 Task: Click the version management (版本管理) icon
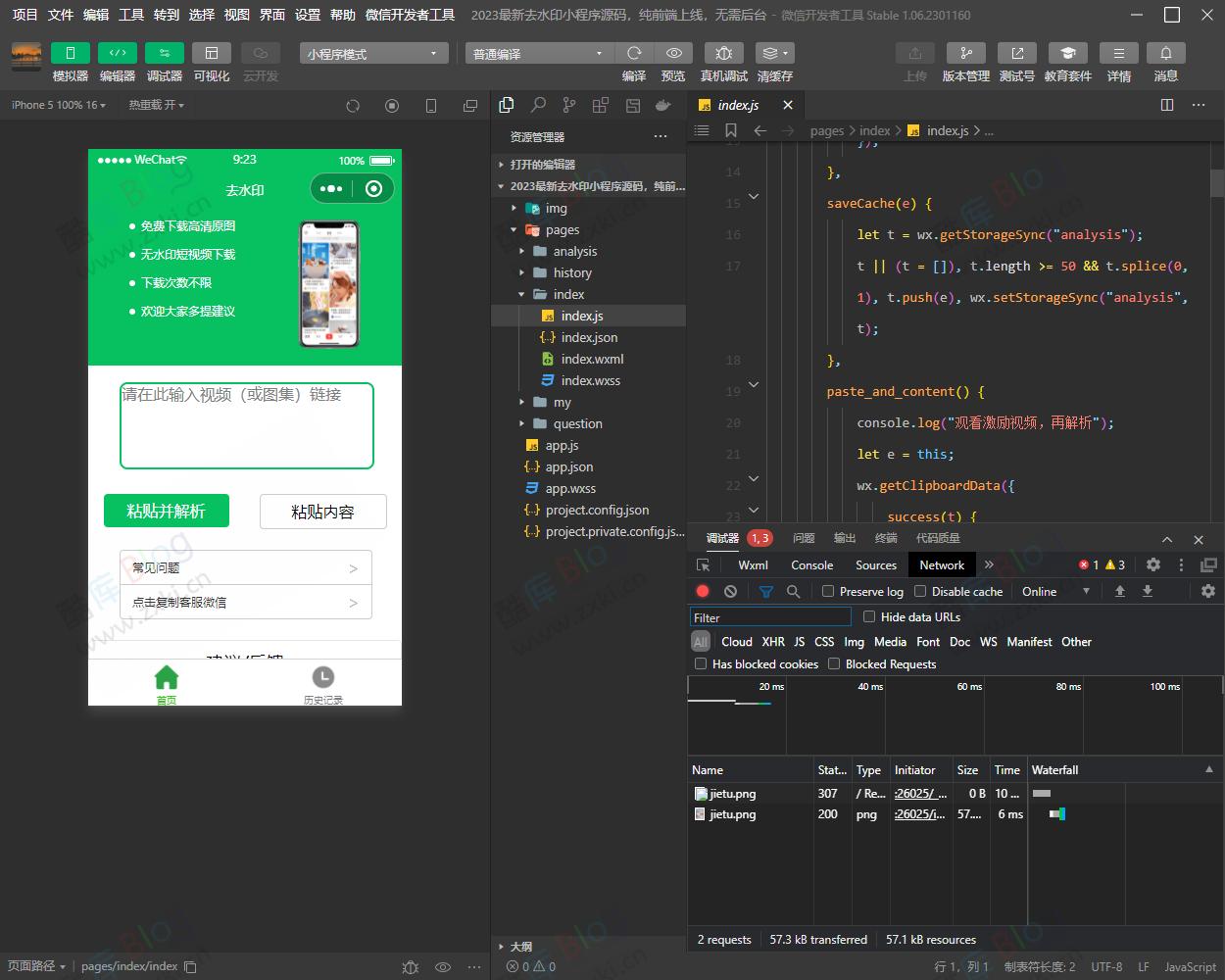965,53
